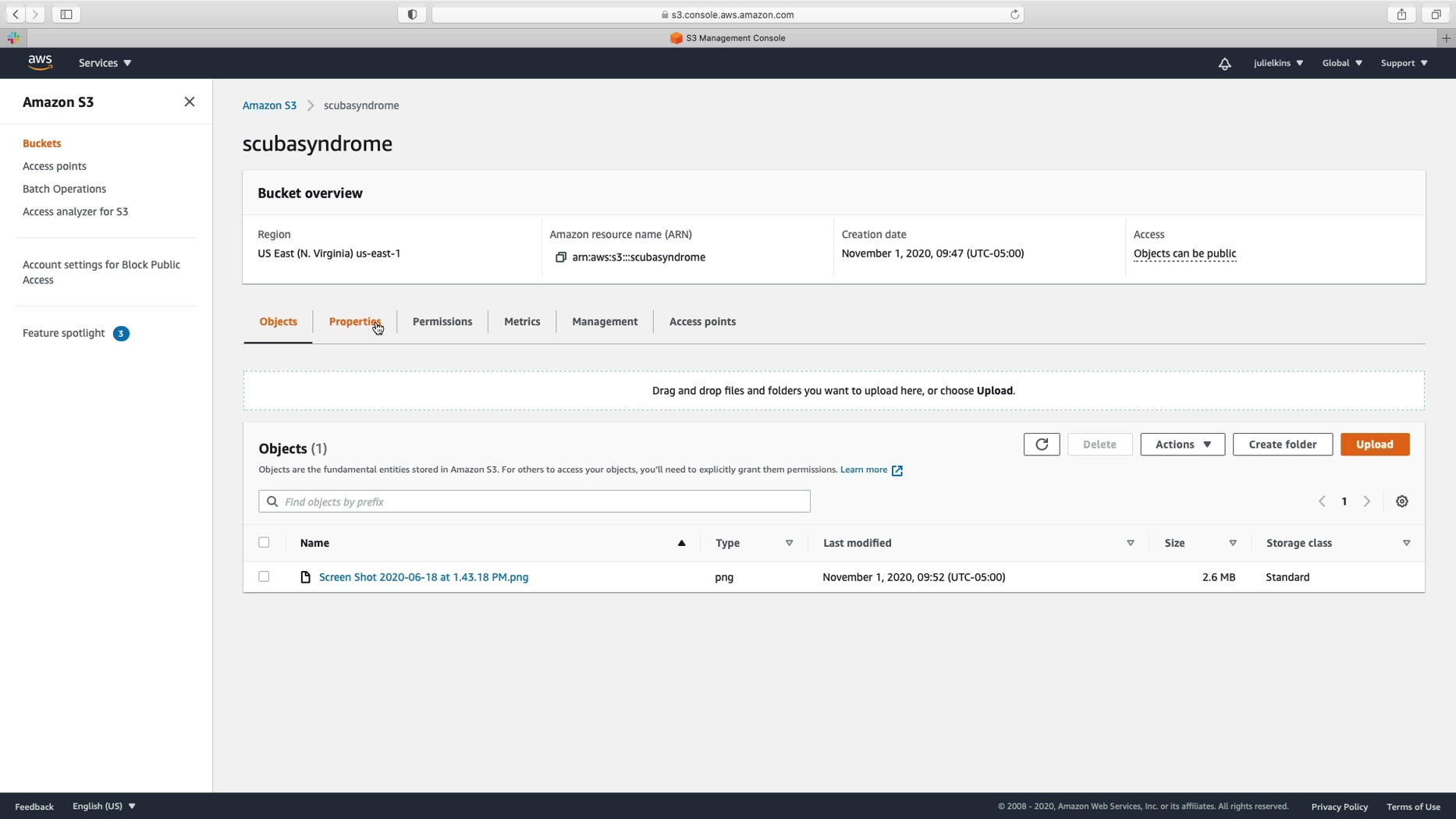Image resolution: width=1456 pixels, height=819 pixels.
Task: Refresh the objects list
Action: tap(1042, 445)
